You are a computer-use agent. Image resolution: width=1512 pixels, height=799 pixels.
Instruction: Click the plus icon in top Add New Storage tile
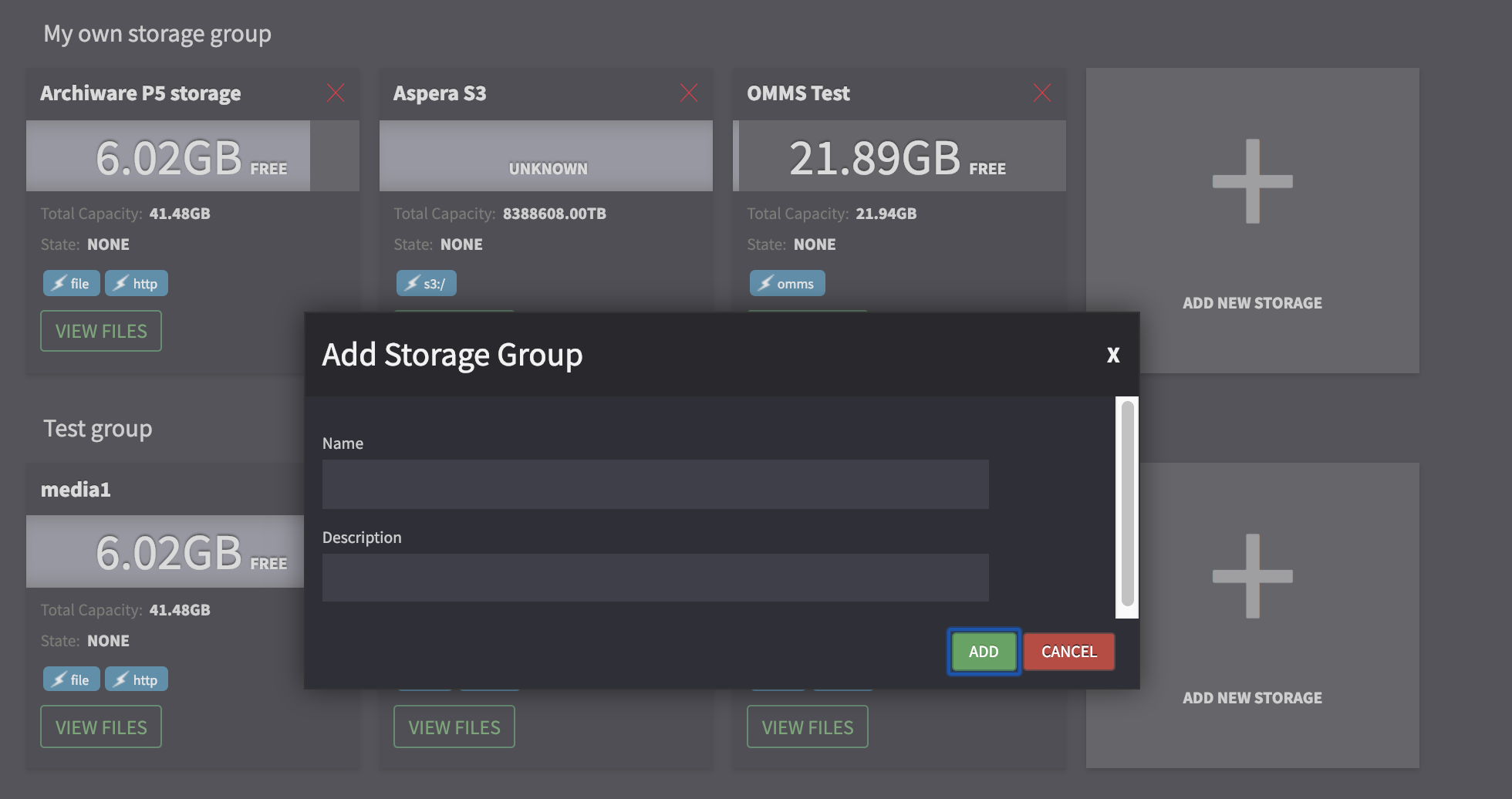1252,181
